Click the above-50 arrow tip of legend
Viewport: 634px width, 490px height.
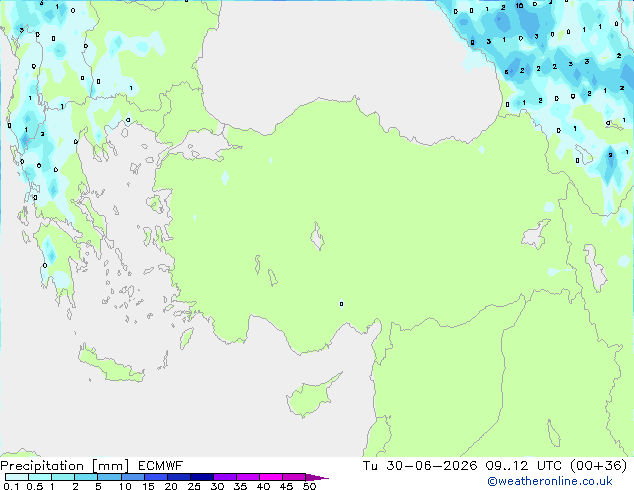[x=317, y=477]
